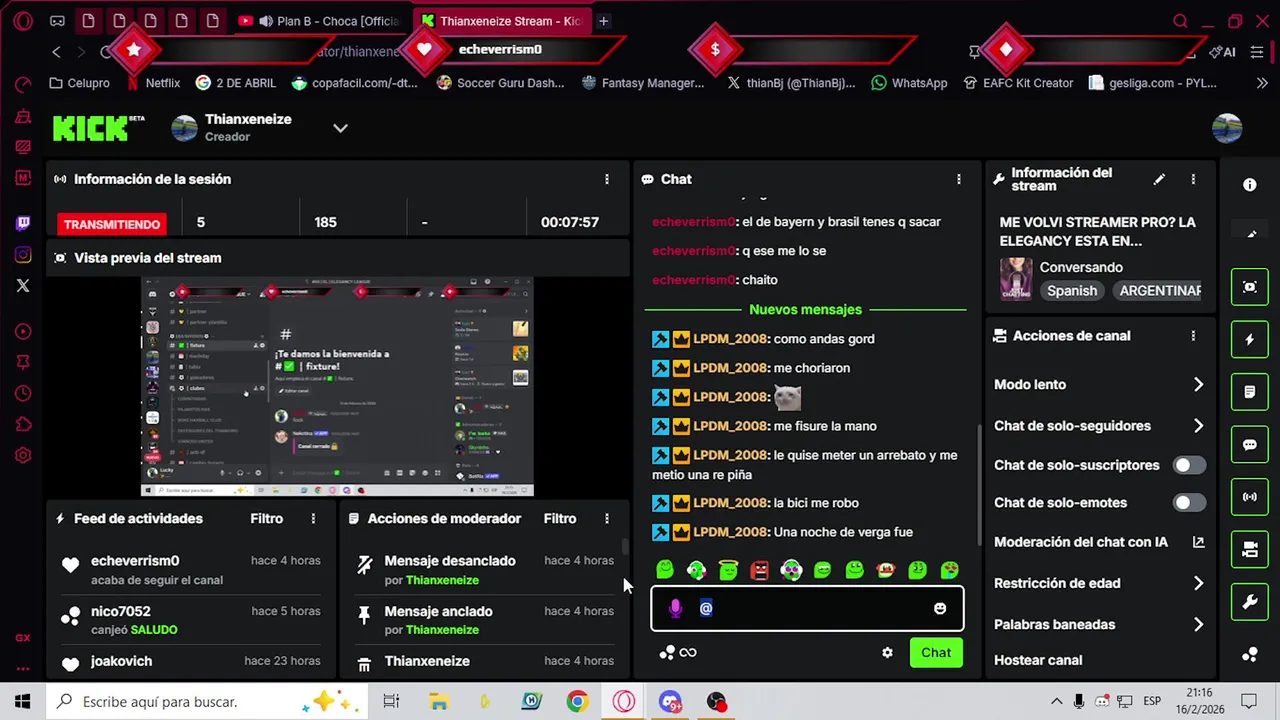Open the Netflix bookmark

click(153, 83)
